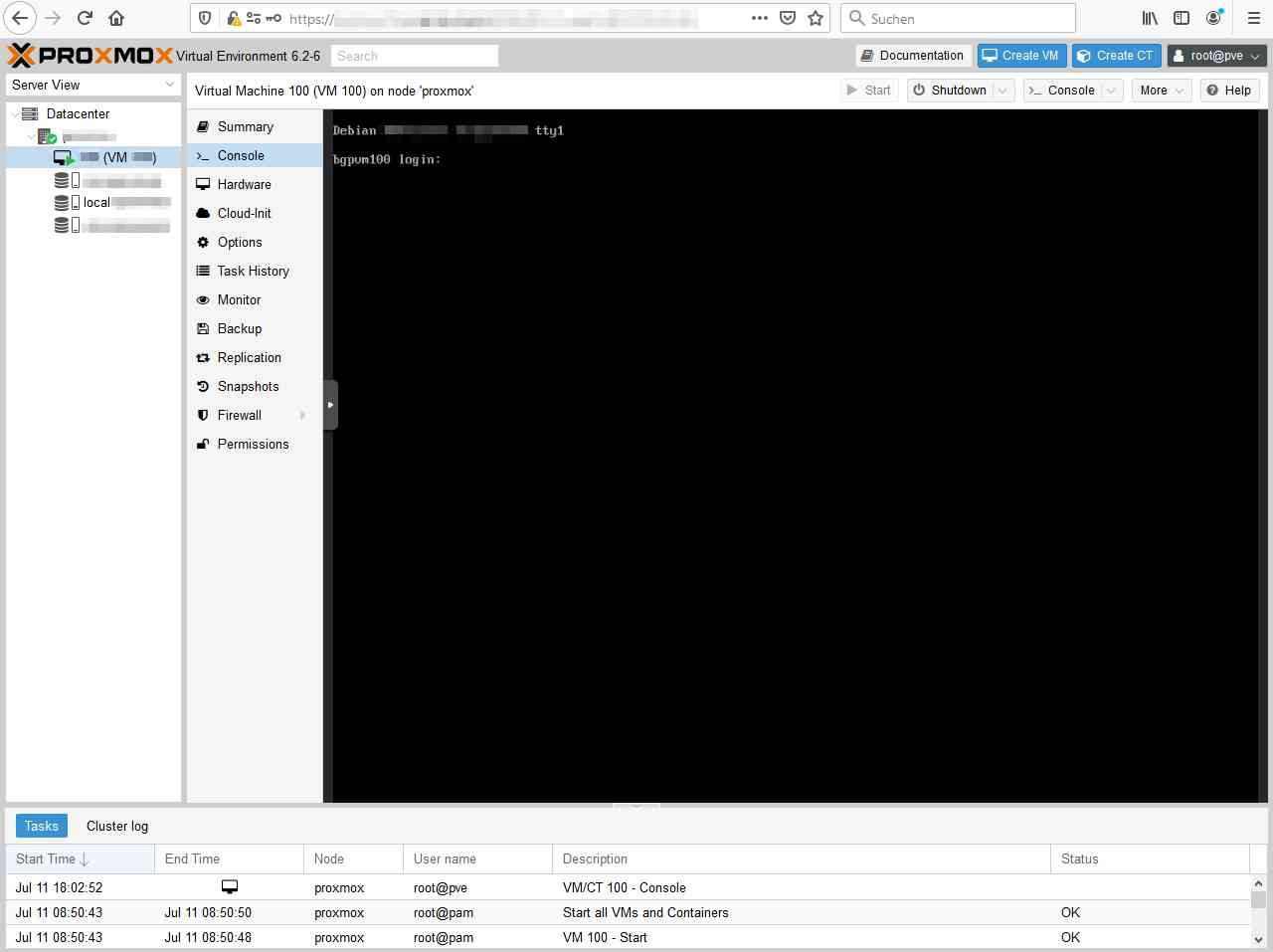Click the browser back arrow icon
The height and width of the screenshot is (952, 1273).
point(20,18)
